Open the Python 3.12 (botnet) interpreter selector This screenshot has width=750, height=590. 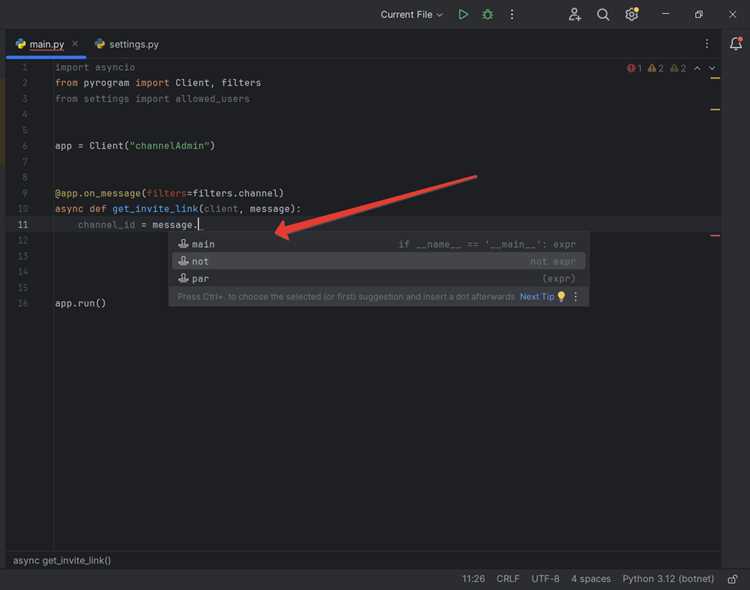(668, 579)
